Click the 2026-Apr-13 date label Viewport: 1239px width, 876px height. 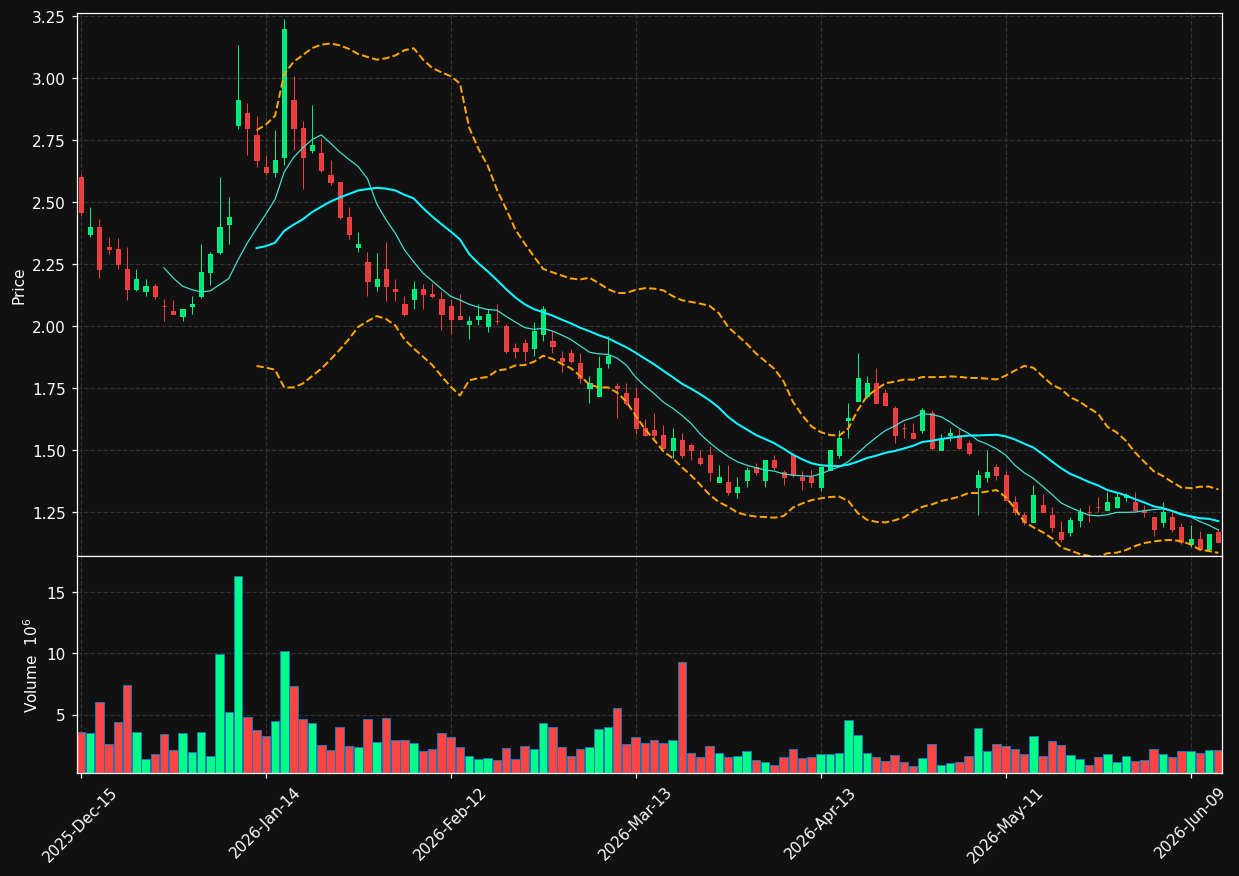click(x=817, y=826)
